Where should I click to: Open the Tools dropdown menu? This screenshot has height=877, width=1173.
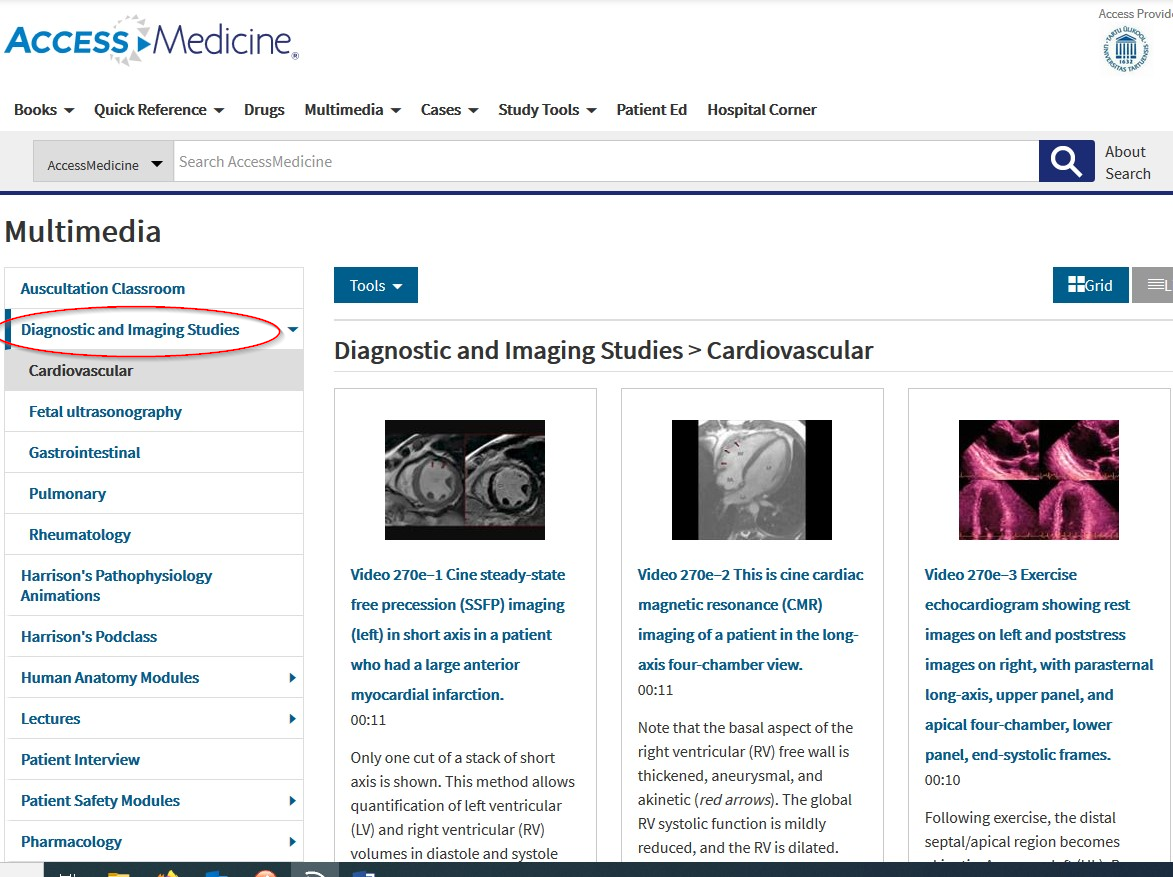[375, 284]
